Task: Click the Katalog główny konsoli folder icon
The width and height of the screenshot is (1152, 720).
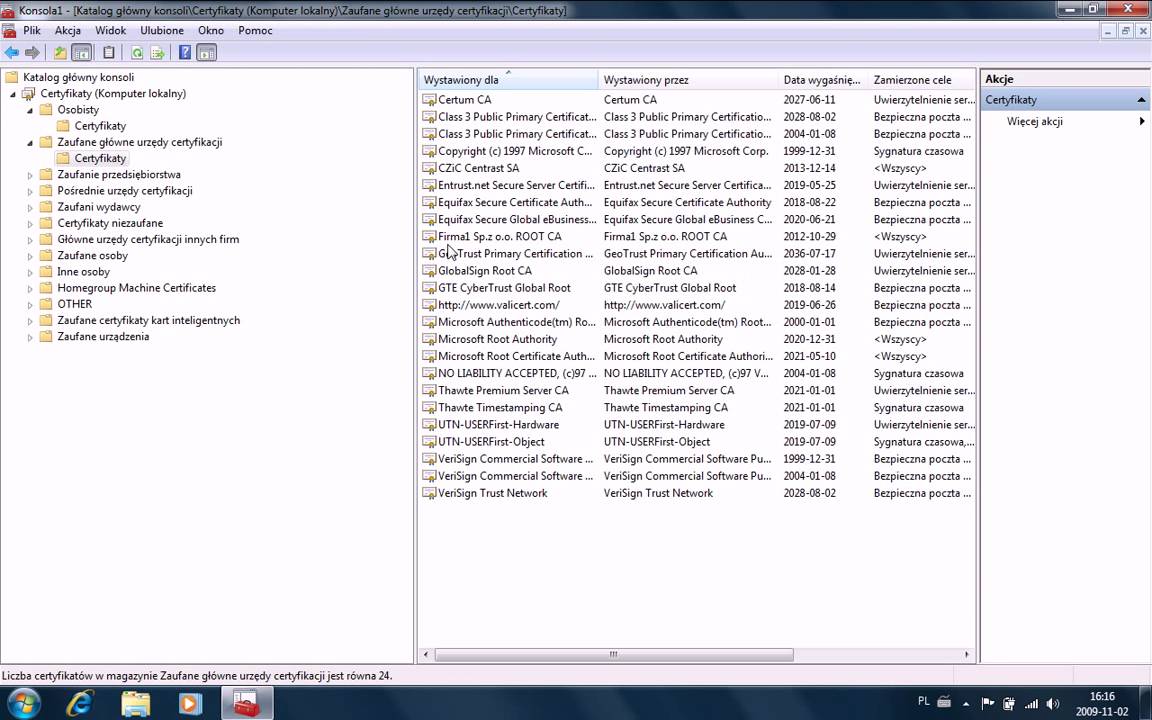Action: pos(11,77)
